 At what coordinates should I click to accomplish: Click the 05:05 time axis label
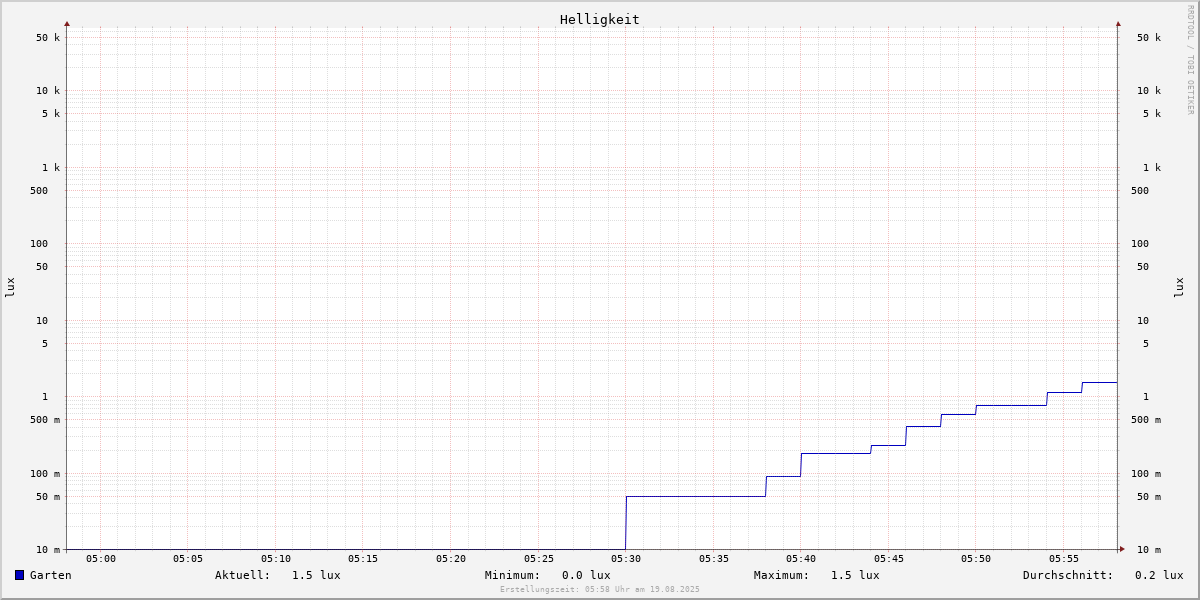(188, 559)
